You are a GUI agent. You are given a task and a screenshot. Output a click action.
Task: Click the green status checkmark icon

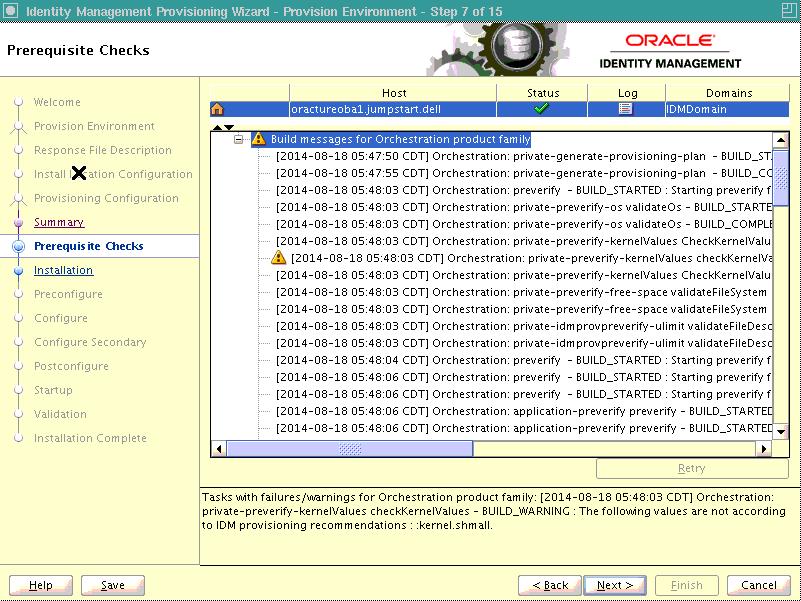(x=542, y=109)
